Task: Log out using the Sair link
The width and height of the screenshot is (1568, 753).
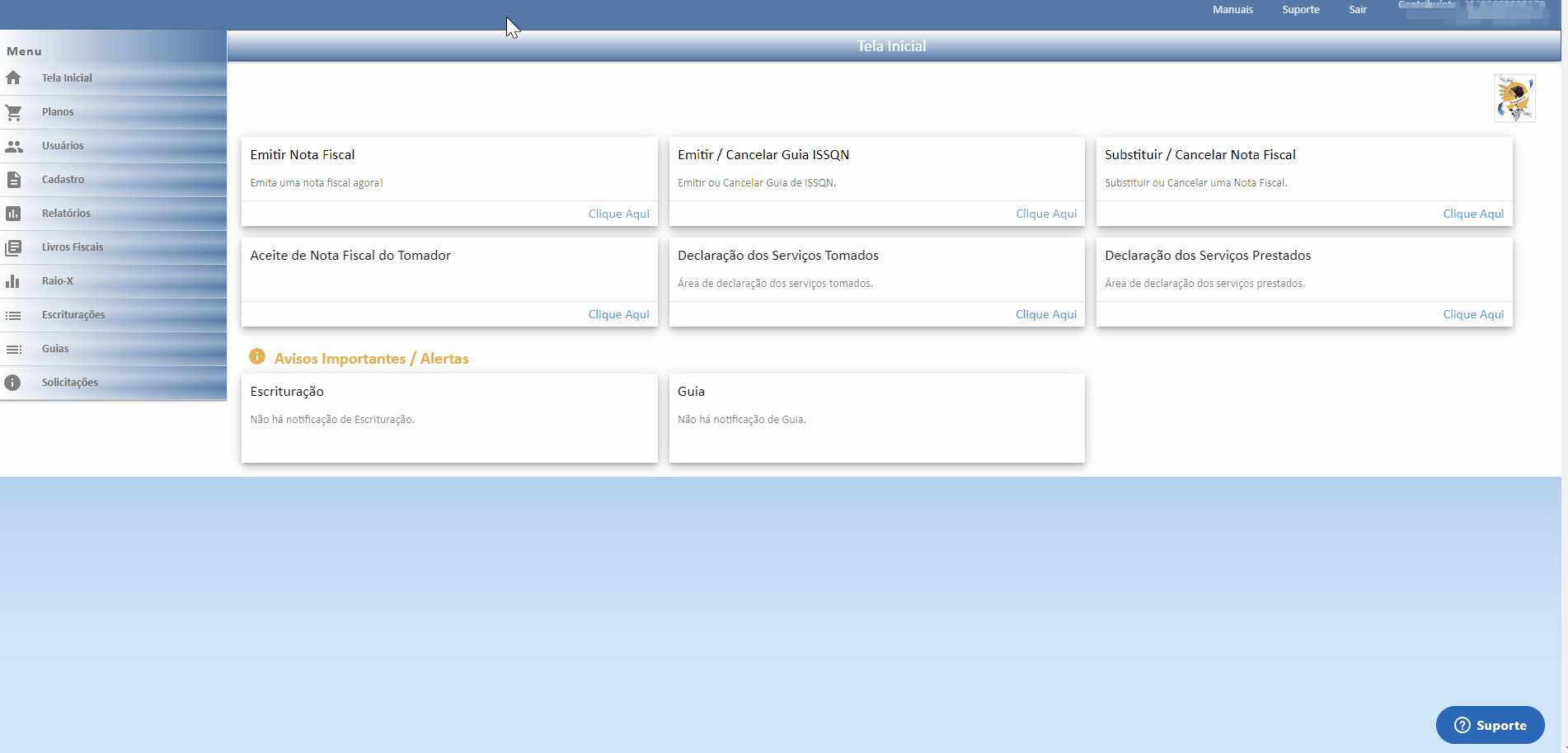Action: (1357, 10)
